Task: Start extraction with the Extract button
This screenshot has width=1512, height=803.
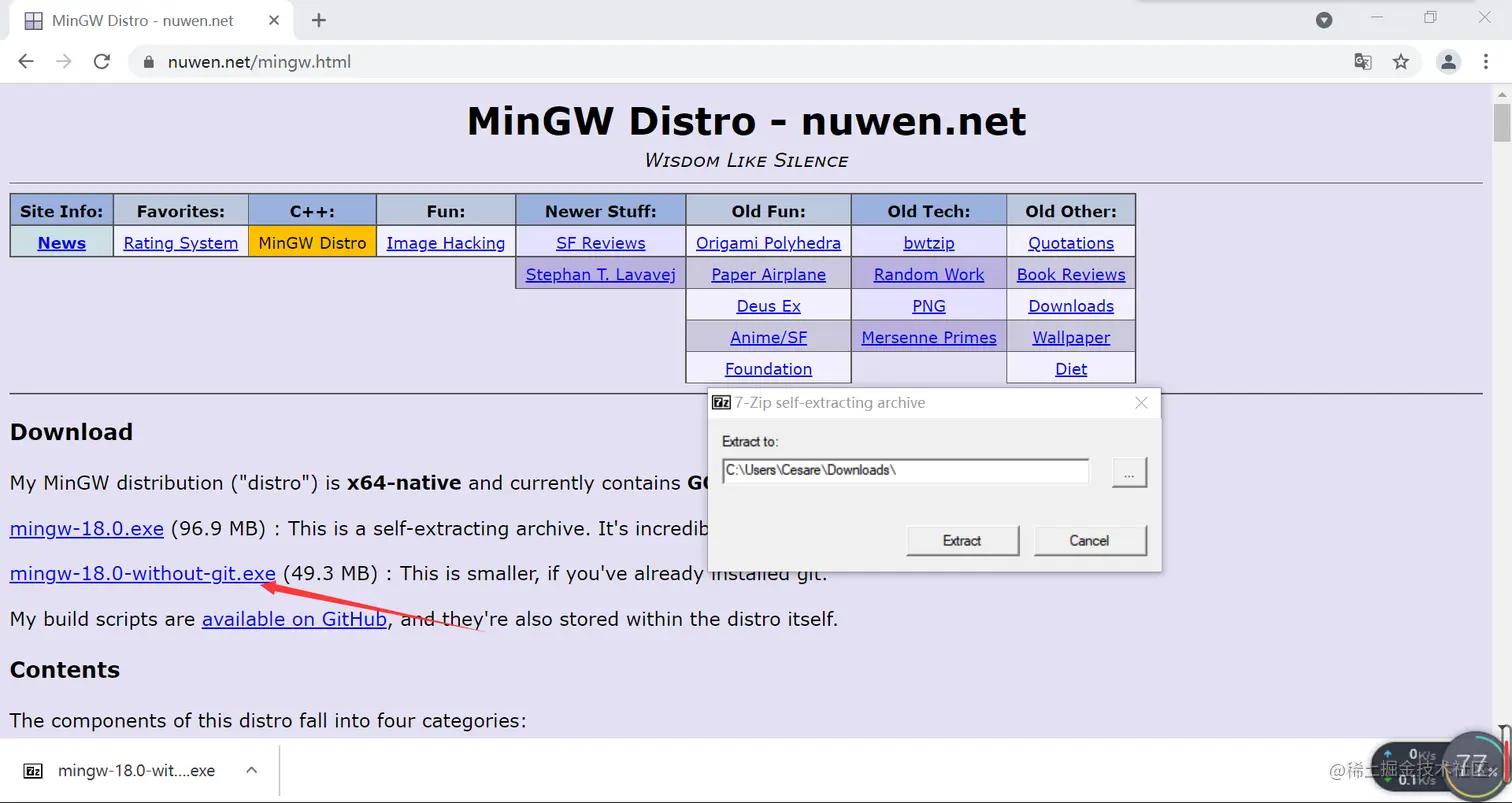Action: tap(962, 541)
